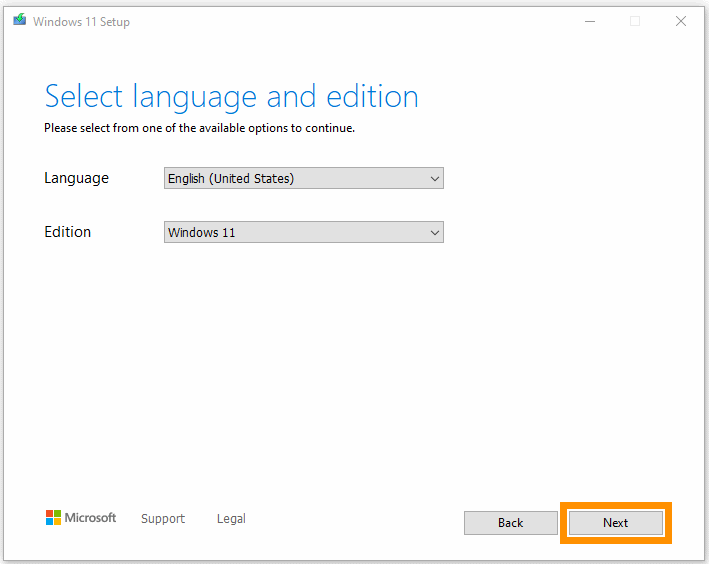
Task: Open the Language dropdown
Action: point(303,178)
